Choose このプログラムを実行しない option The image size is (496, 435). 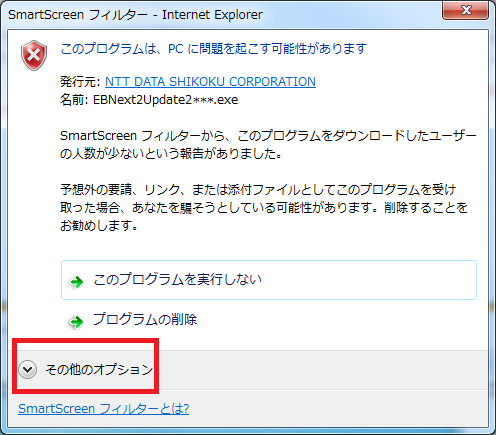(x=269, y=280)
